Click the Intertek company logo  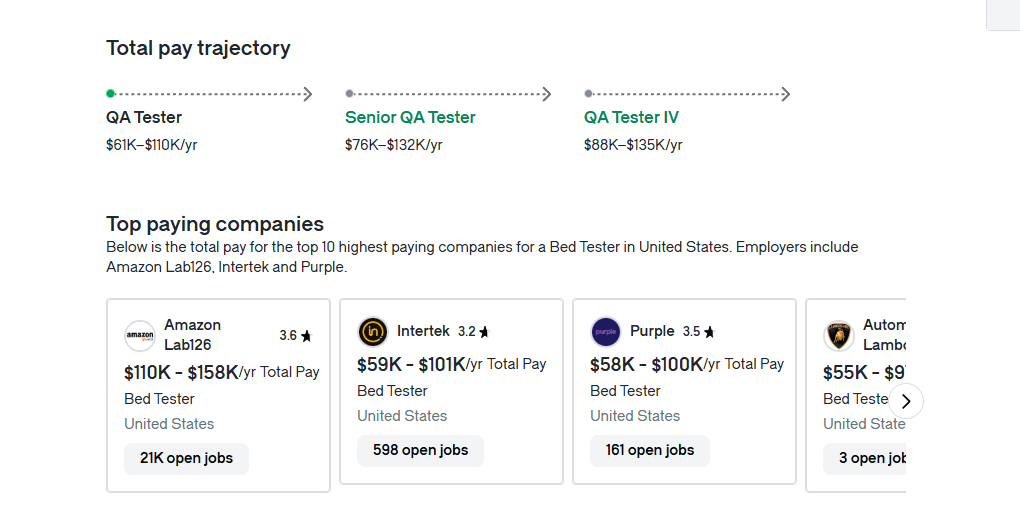(x=373, y=332)
